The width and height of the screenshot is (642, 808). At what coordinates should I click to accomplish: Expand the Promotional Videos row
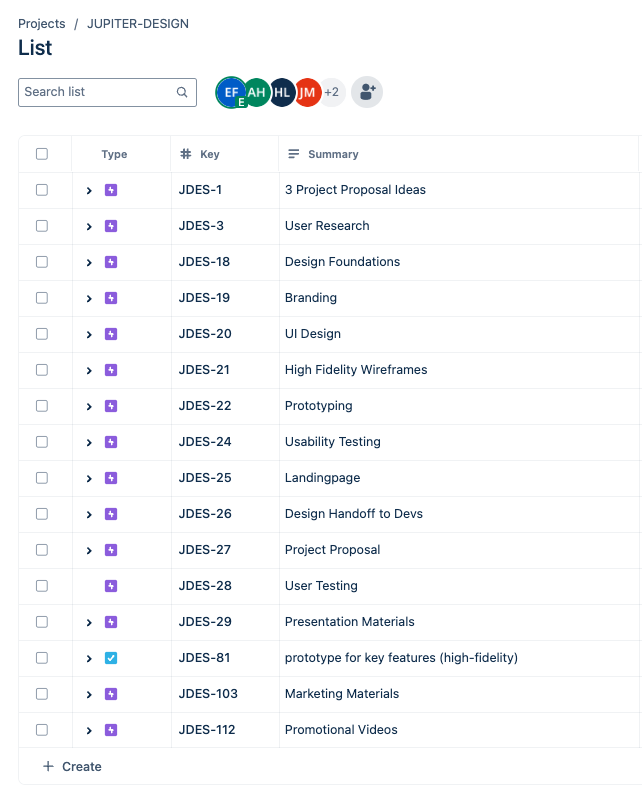tap(89, 730)
